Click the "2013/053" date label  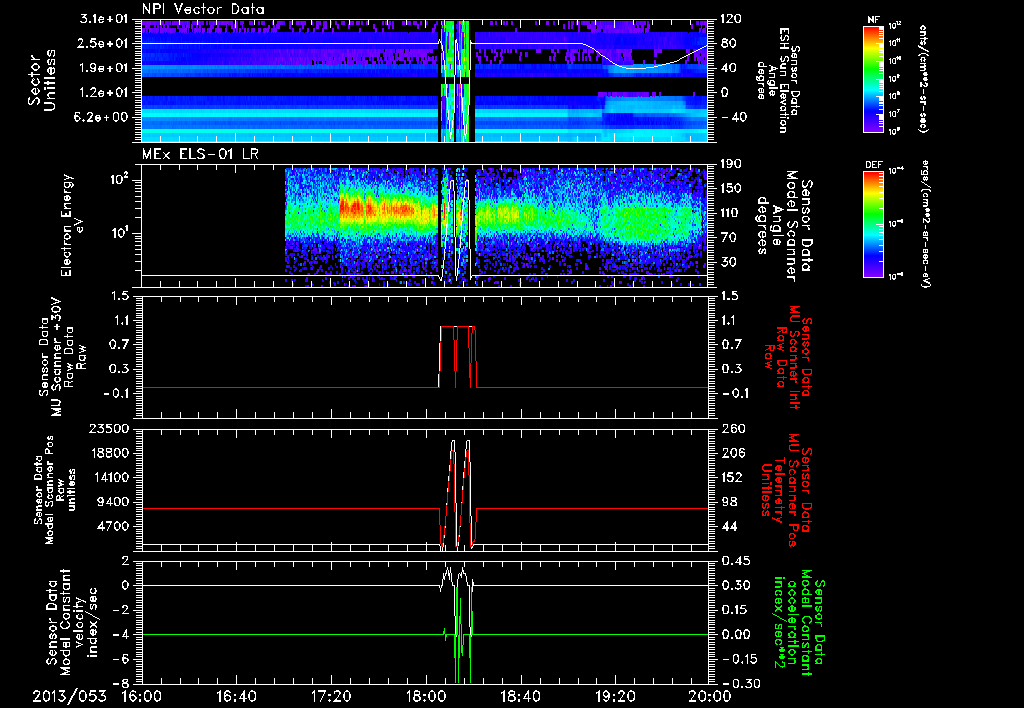[70, 696]
